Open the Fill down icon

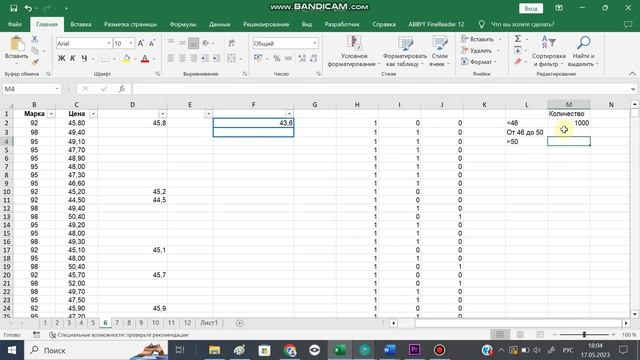click(518, 50)
